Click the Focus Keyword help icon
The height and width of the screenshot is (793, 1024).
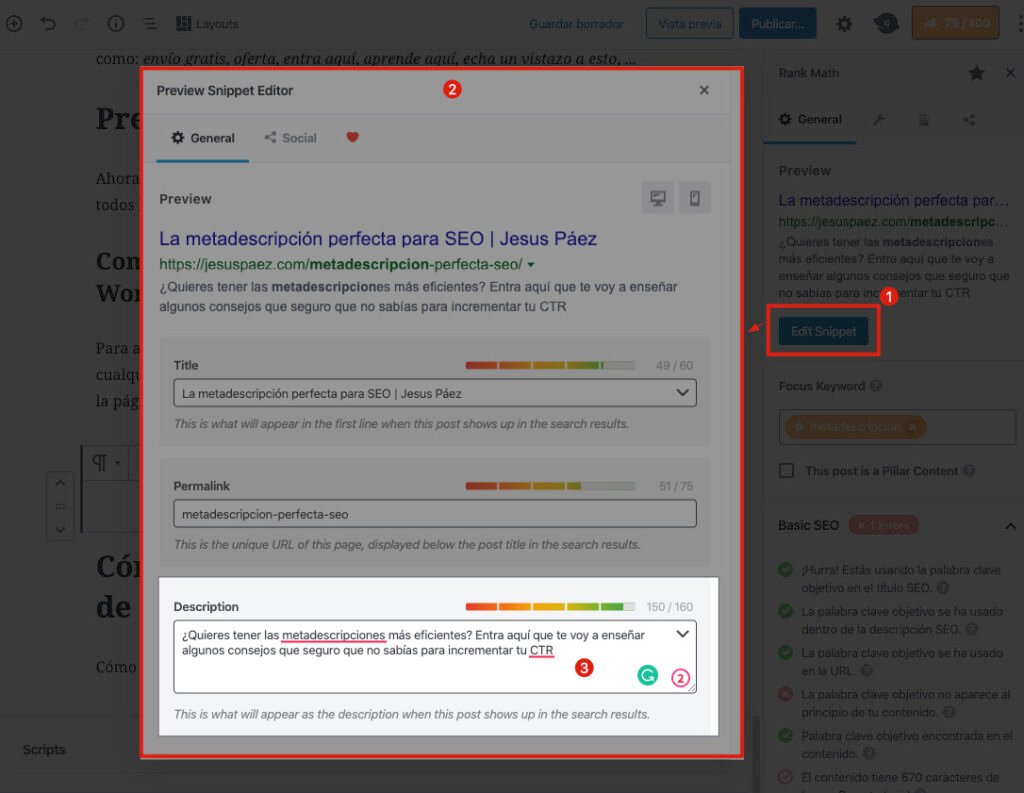coord(876,386)
